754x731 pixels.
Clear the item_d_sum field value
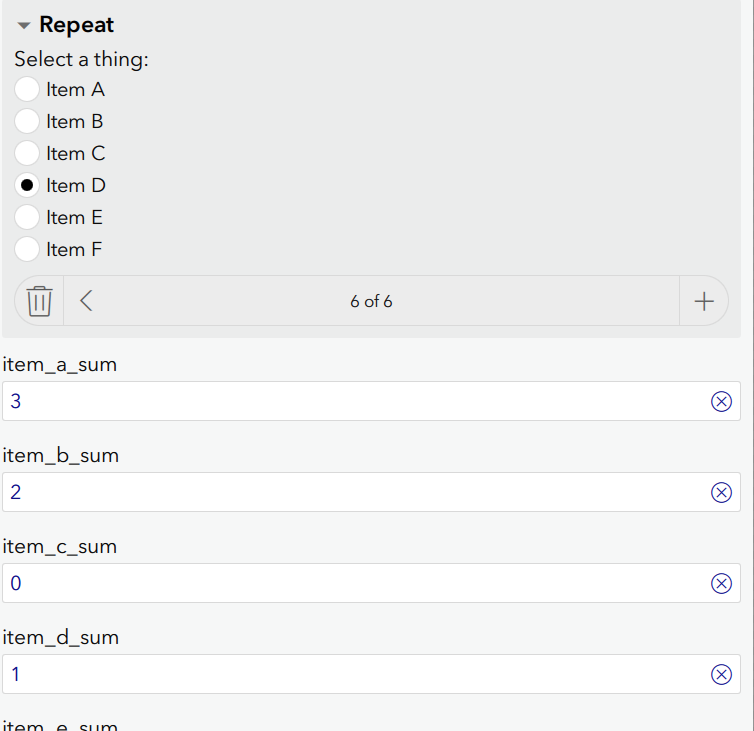coord(720,675)
